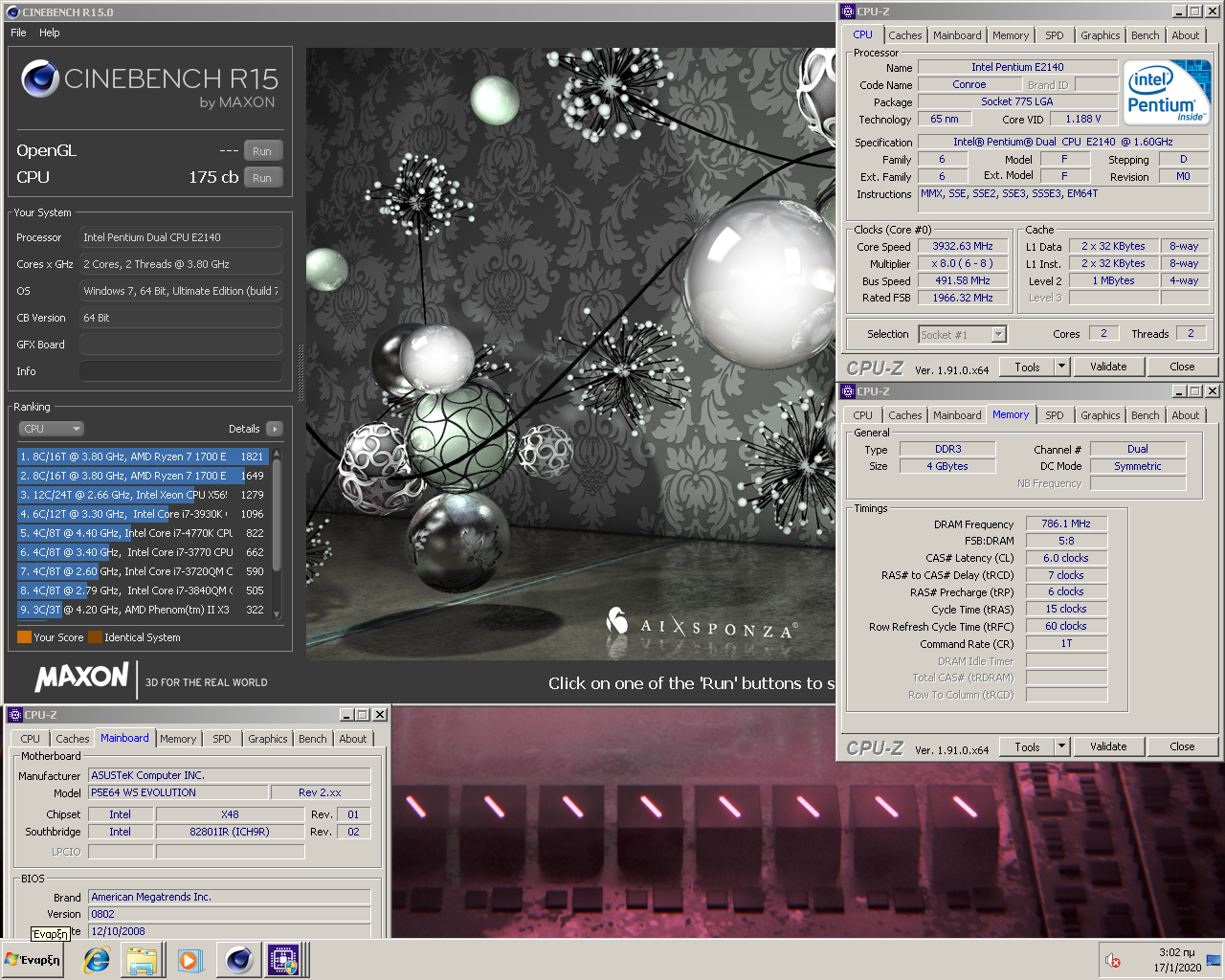Click the Memory CPU-Z window title icon
Viewport: 1225px width, 980px height.
pos(848,391)
